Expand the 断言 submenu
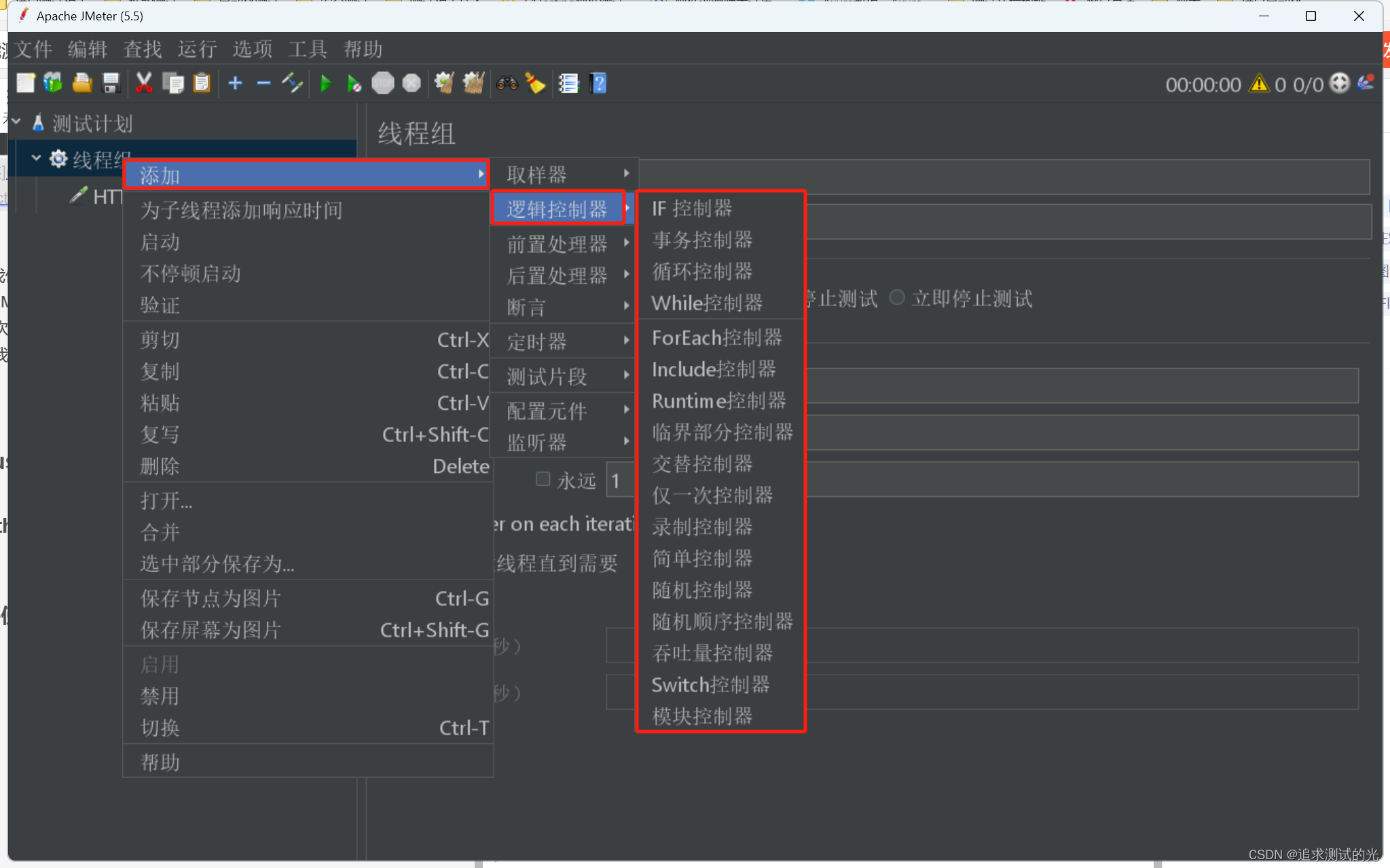The image size is (1390, 868). point(564,307)
